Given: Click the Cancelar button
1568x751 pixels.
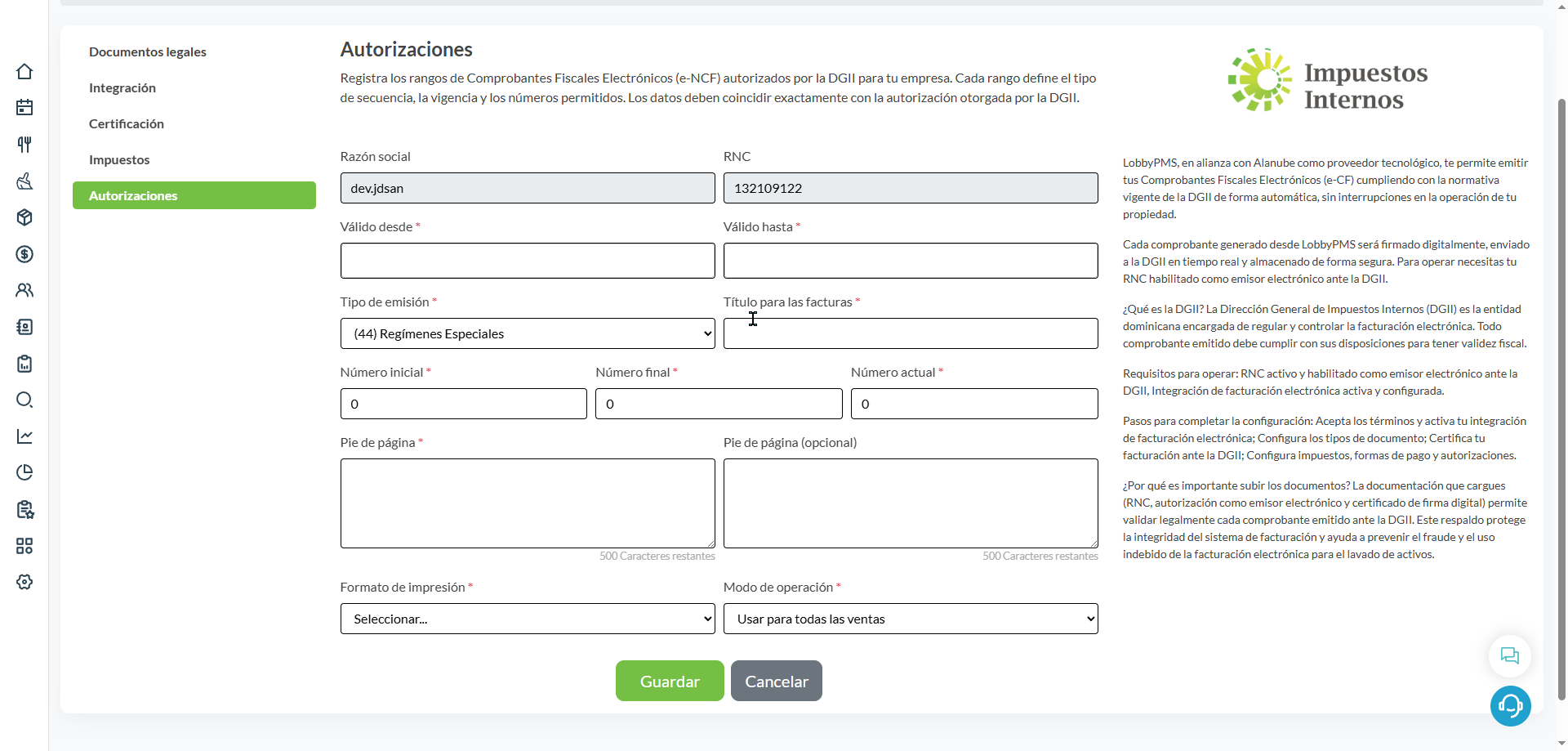Looking at the screenshot, I should pos(777,681).
